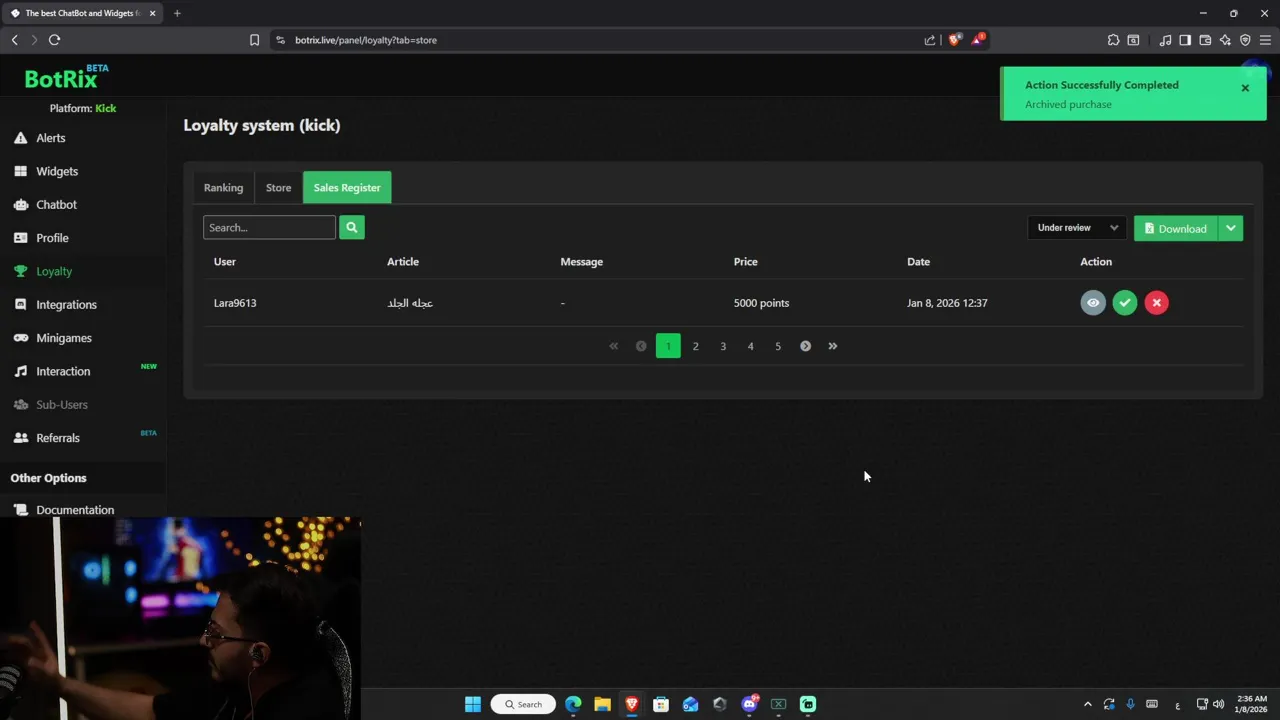The image size is (1280, 720).
Task: Click the Download button
Action: pyautogui.click(x=1176, y=228)
